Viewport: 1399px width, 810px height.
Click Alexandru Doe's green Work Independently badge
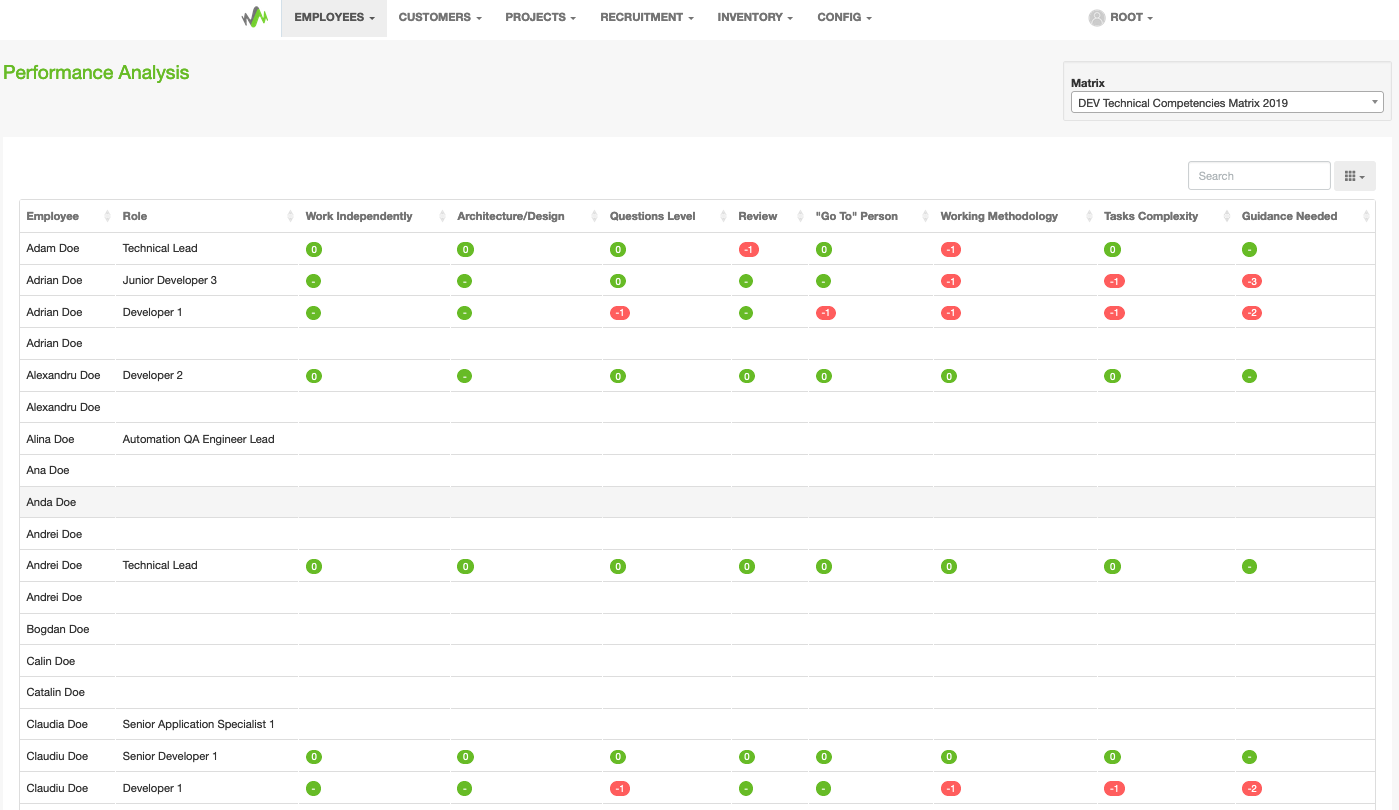coord(314,376)
